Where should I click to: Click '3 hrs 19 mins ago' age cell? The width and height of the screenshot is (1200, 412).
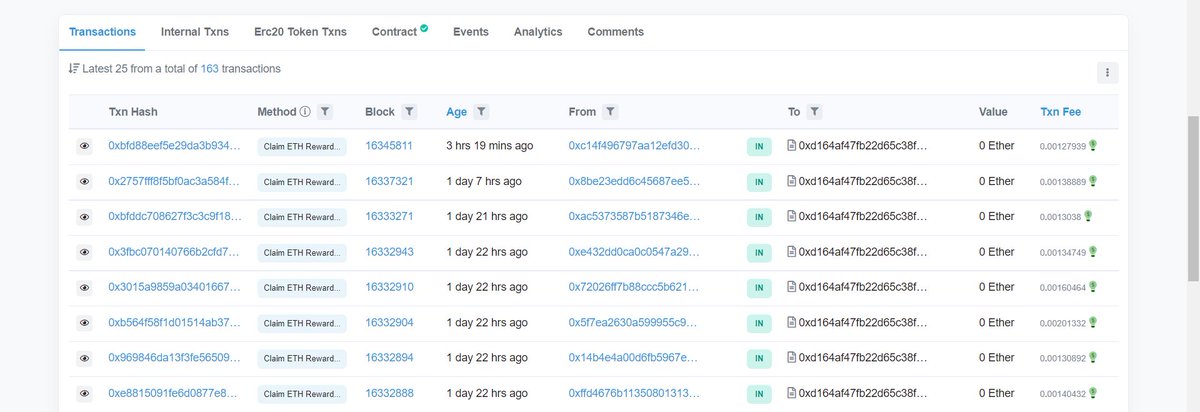pyautogui.click(x=490, y=146)
